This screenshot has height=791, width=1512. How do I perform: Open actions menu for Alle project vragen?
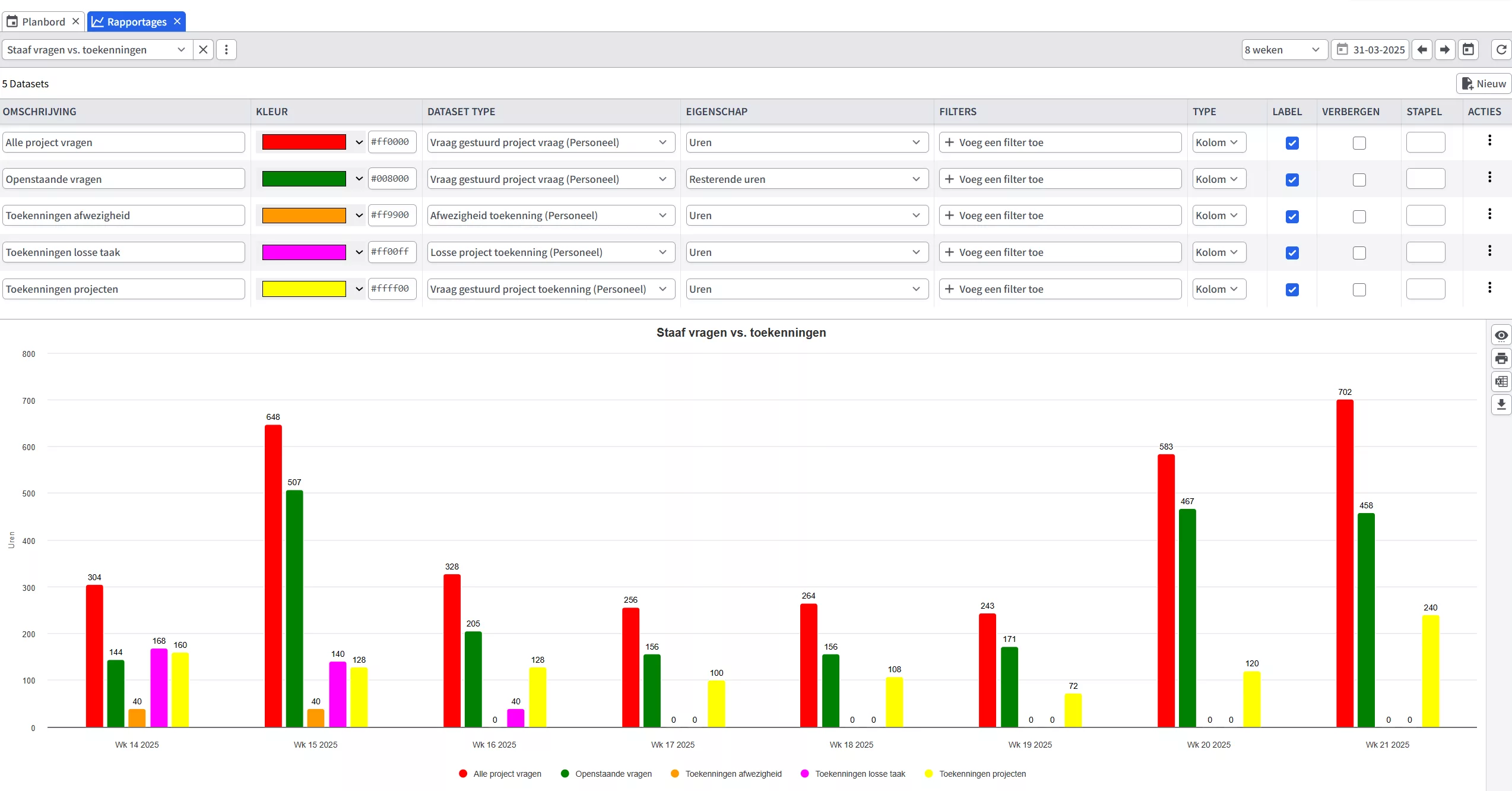point(1489,141)
